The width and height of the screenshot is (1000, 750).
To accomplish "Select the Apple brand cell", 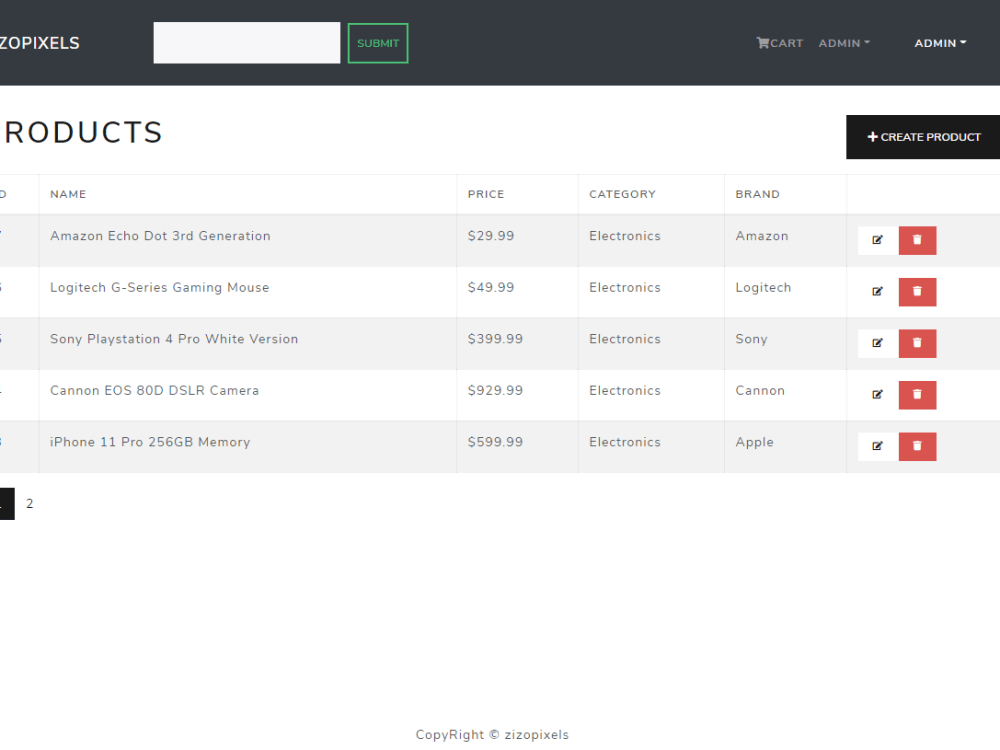I will (x=754, y=443).
